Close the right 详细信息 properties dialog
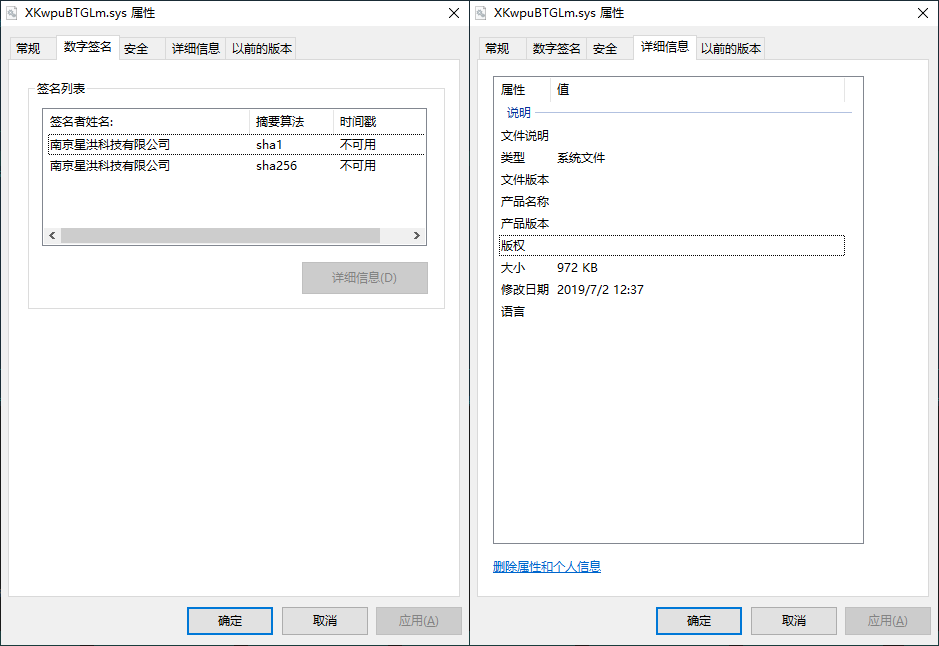Screen dimensions: 939x646 (922, 13)
